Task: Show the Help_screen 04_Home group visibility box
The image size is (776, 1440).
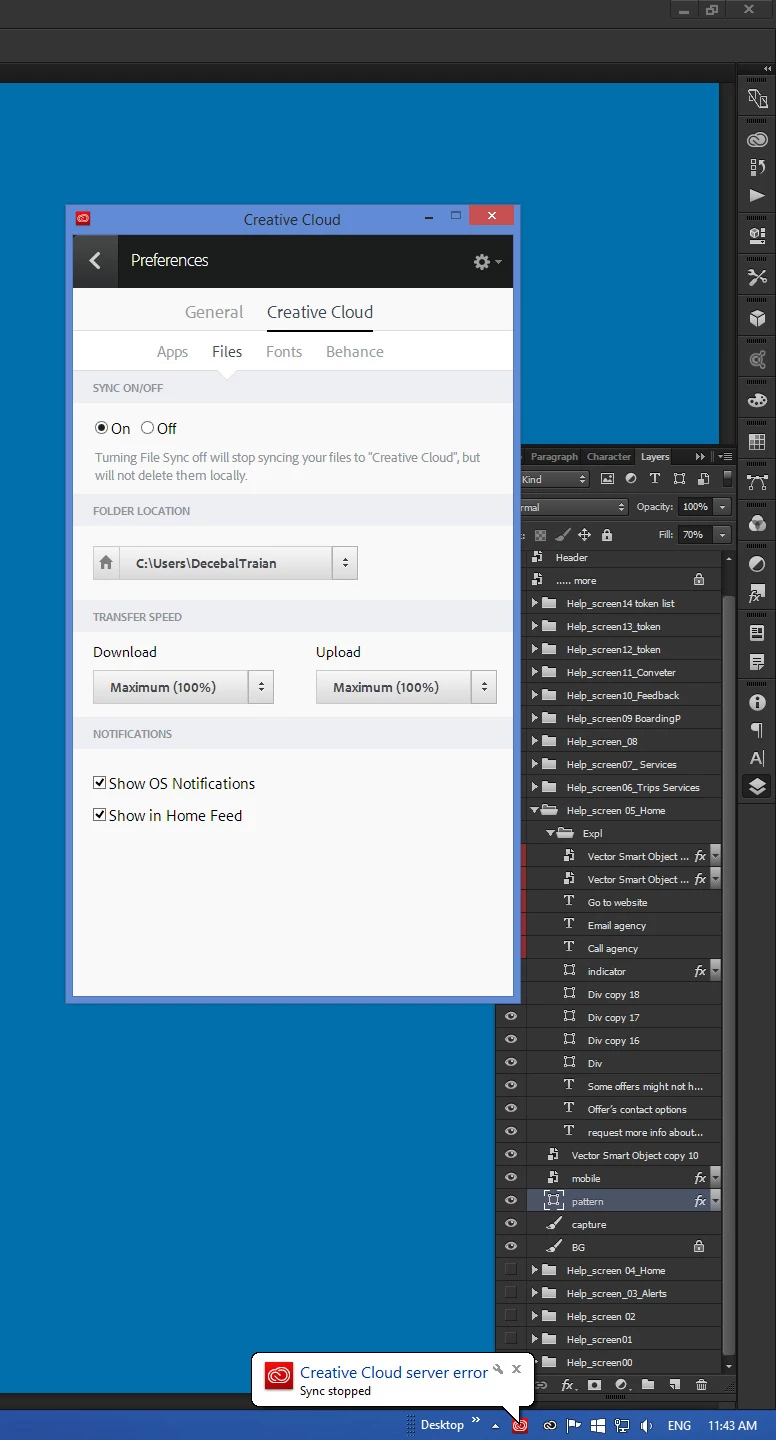Action: pos(511,1270)
